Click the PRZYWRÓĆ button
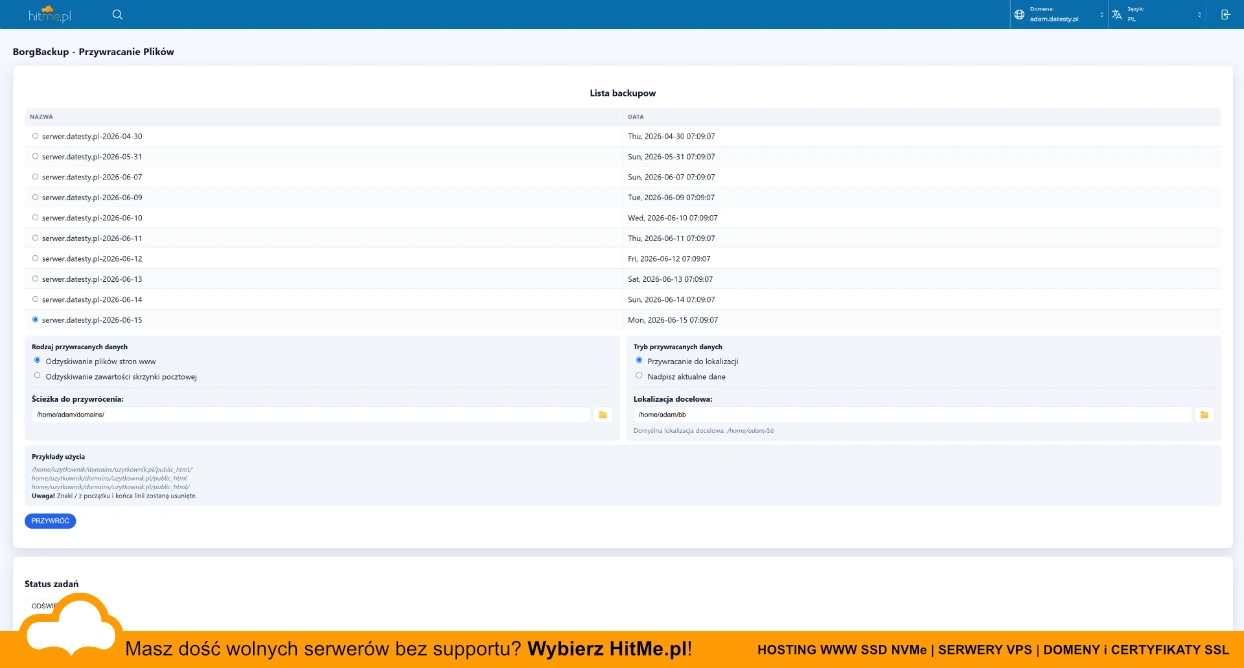Viewport: 1244px width, 668px height. coord(50,521)
